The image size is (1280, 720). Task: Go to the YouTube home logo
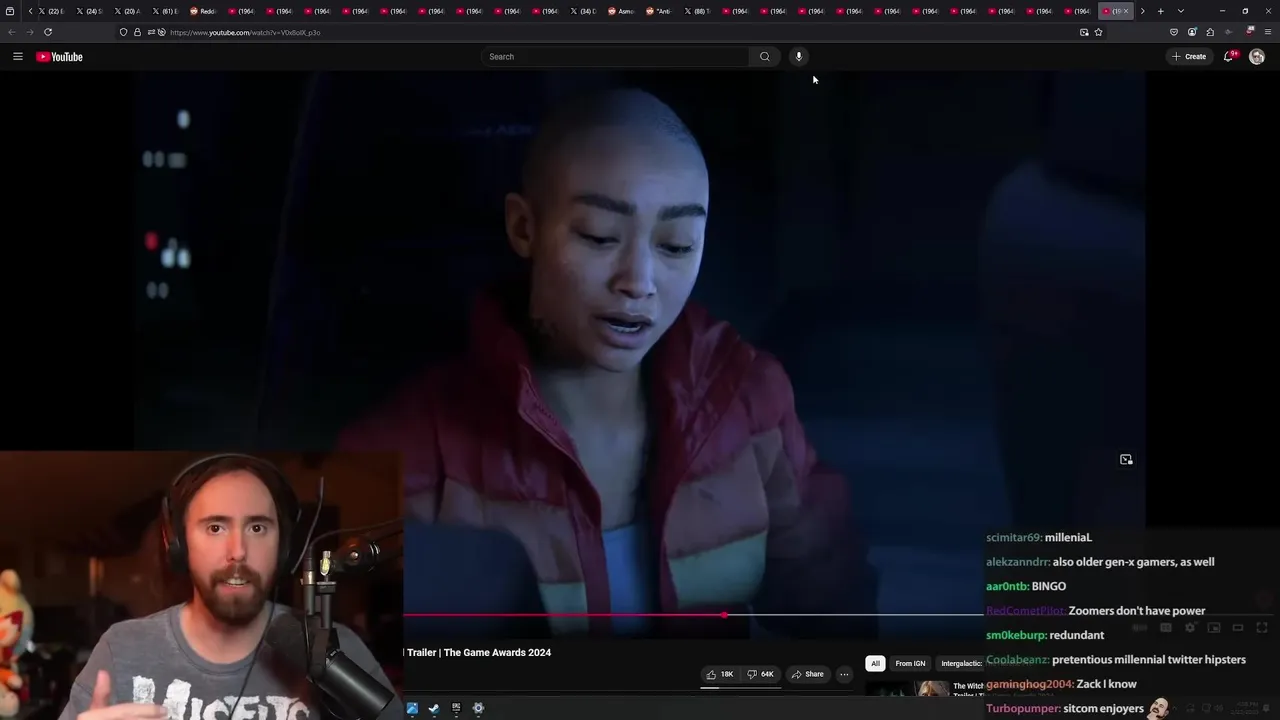pyautogui.click(x=59, y=57)
